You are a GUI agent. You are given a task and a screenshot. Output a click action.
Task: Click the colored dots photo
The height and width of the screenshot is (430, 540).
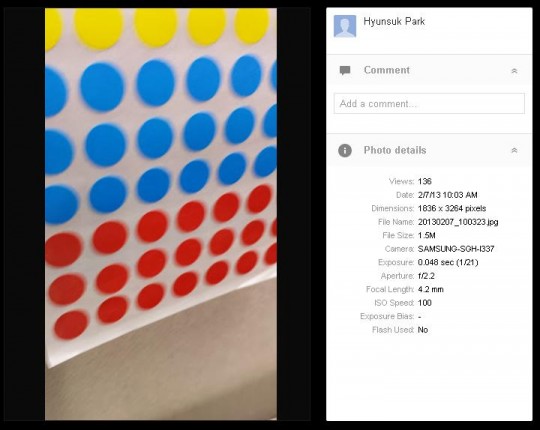[x=161, y=214]
